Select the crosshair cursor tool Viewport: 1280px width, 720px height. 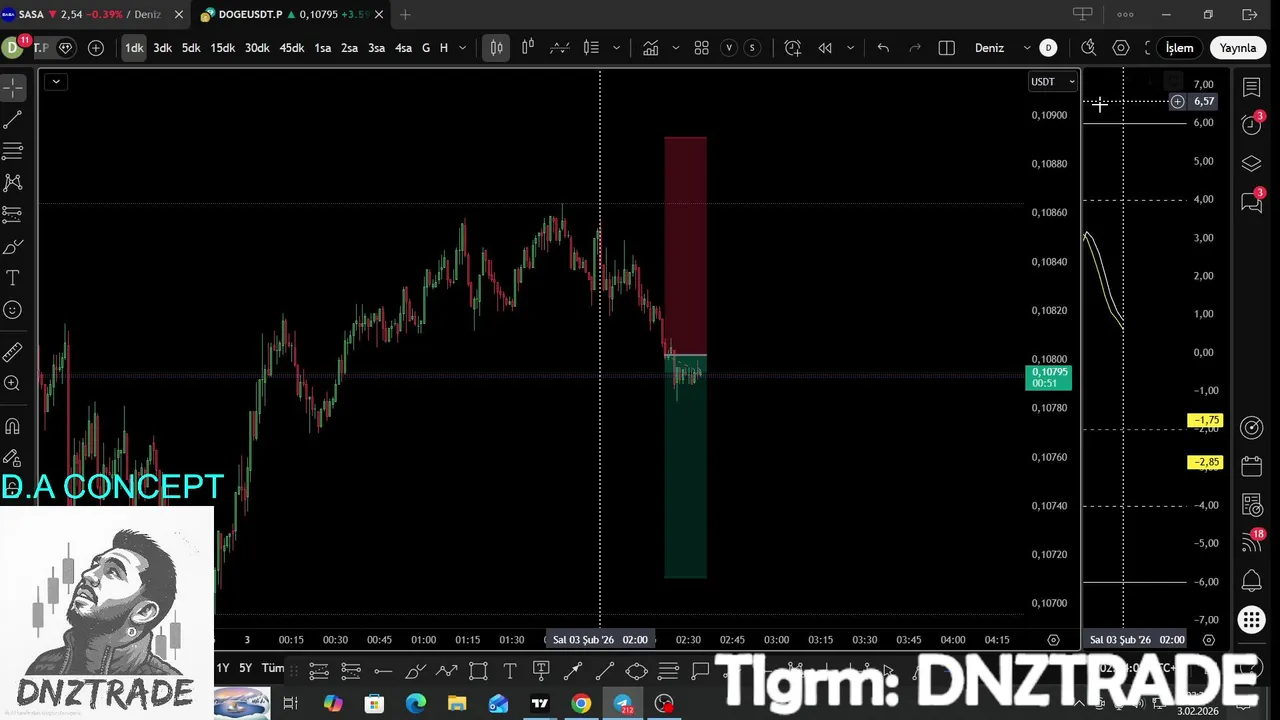click(13, 88)
